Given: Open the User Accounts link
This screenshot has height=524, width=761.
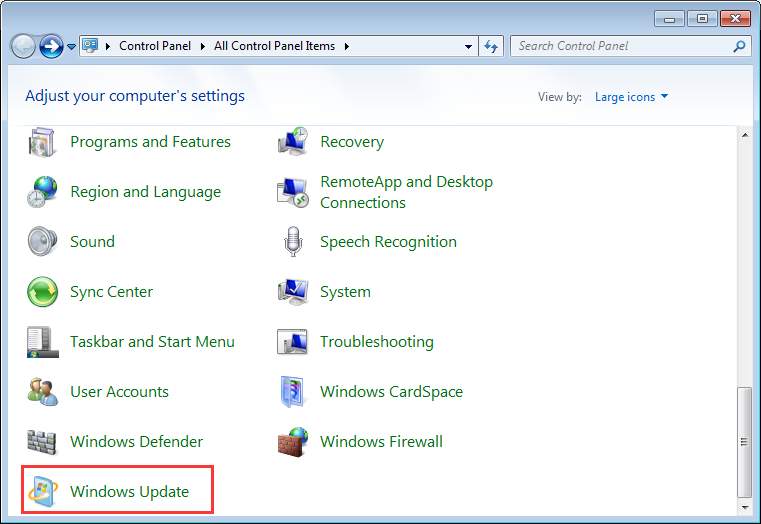Looking at the screenshot, I should [119, 392].
